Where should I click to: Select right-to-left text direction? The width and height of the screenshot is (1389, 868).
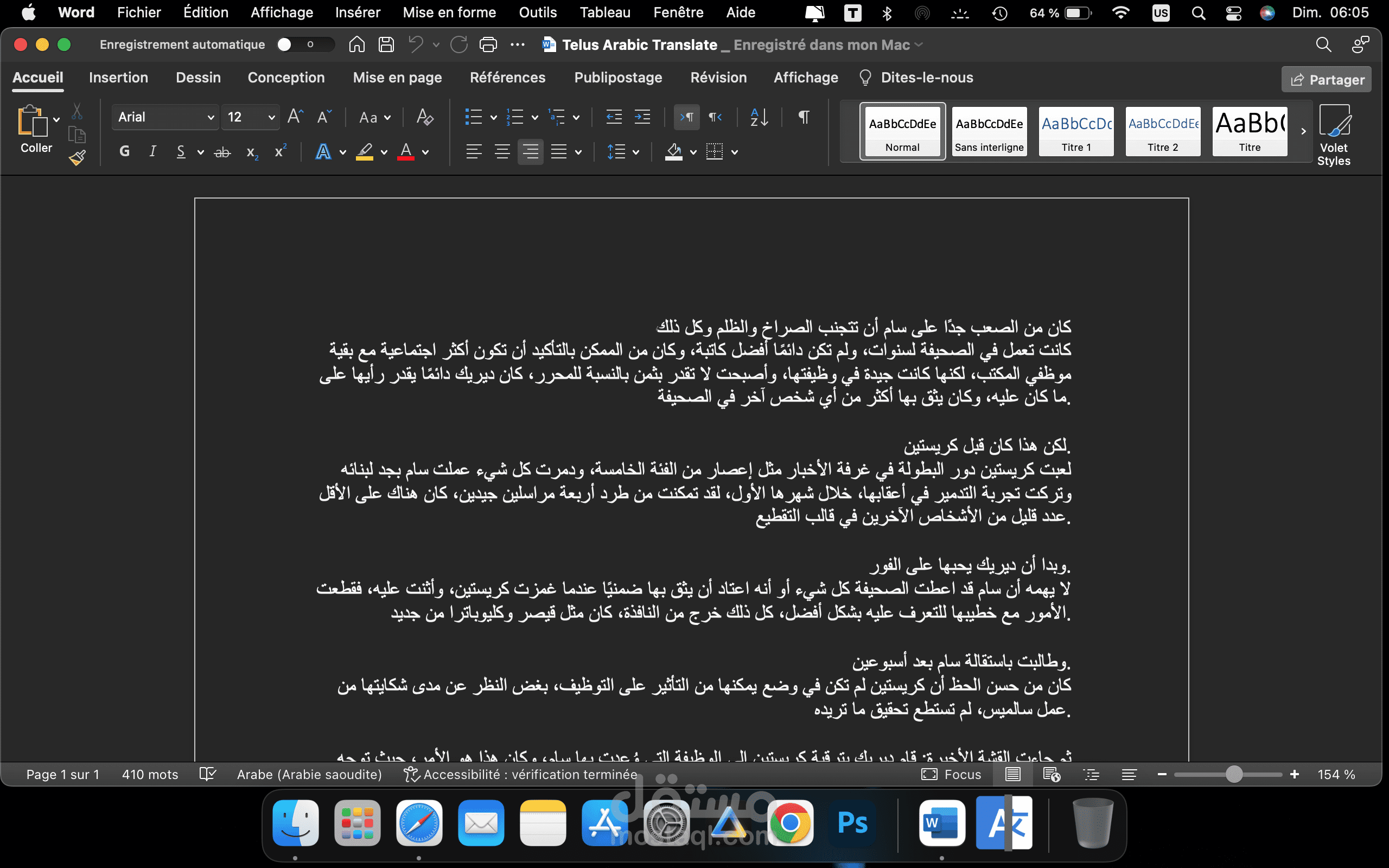tap(715, 117)
